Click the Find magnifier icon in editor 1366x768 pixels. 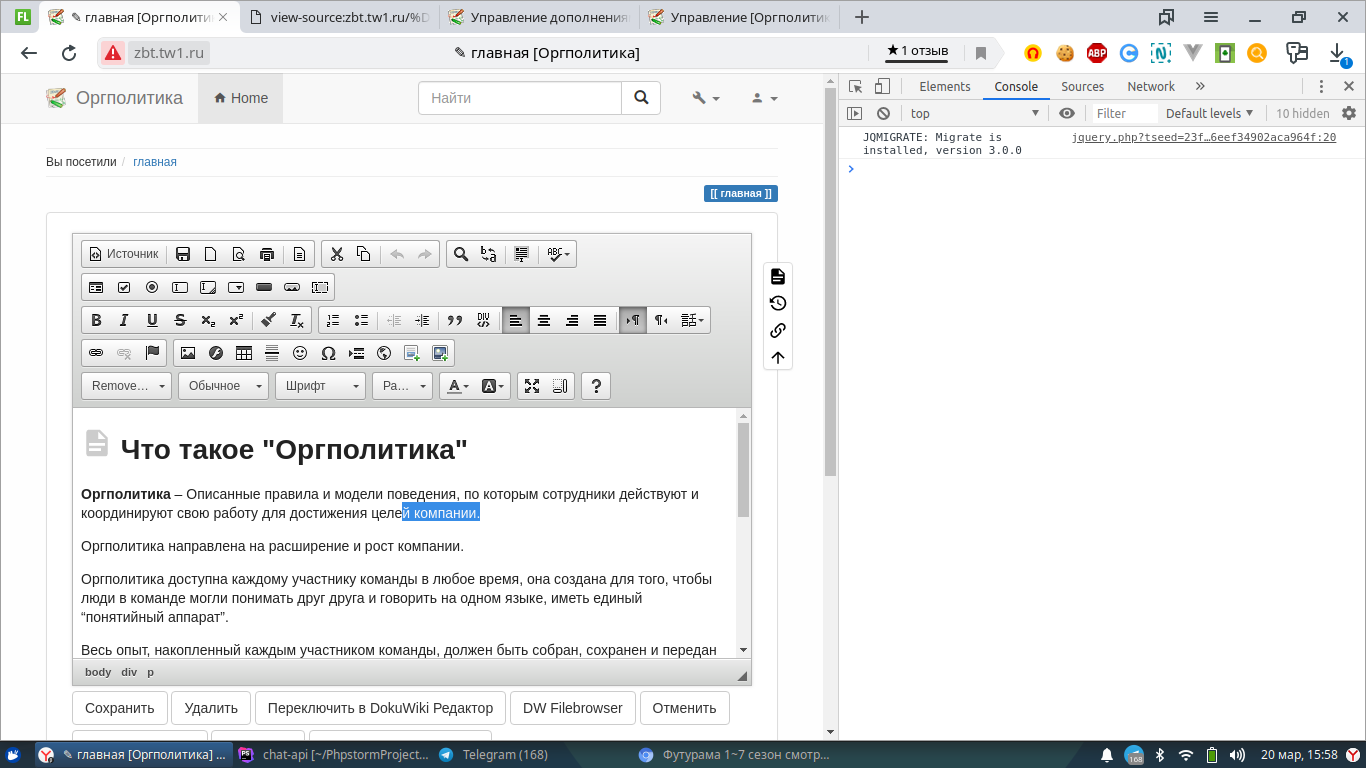(x=461, y=254)
